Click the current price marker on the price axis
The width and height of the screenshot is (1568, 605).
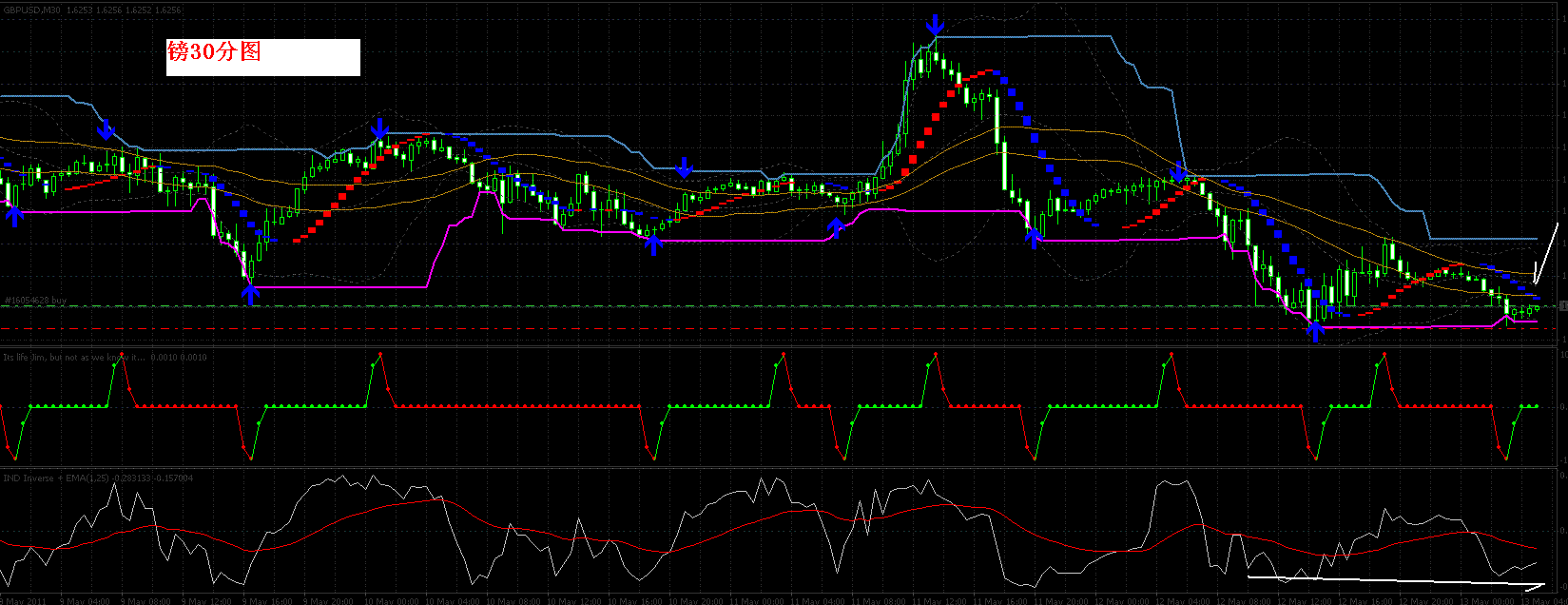click(x=1562, y=304)
